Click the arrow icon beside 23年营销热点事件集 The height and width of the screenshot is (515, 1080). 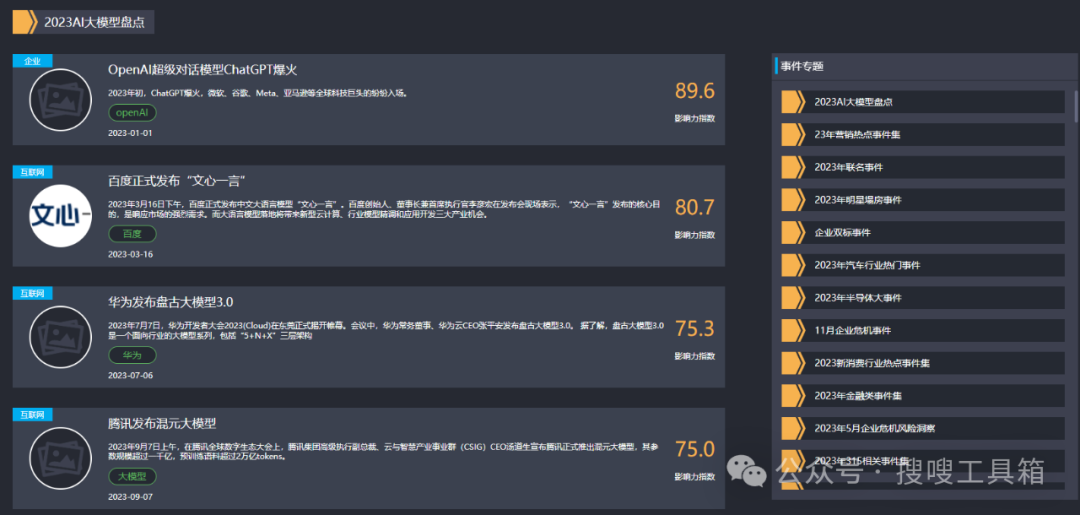point(793,134)
